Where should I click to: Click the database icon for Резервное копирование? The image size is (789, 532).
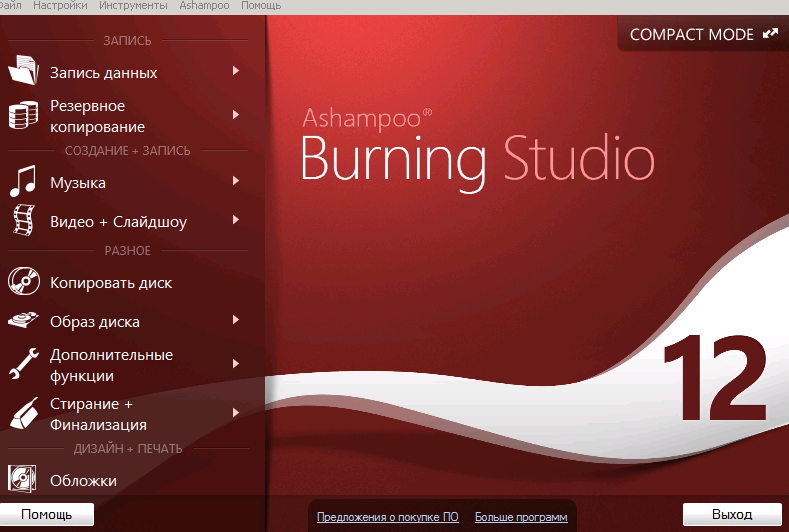coord(23,115)
